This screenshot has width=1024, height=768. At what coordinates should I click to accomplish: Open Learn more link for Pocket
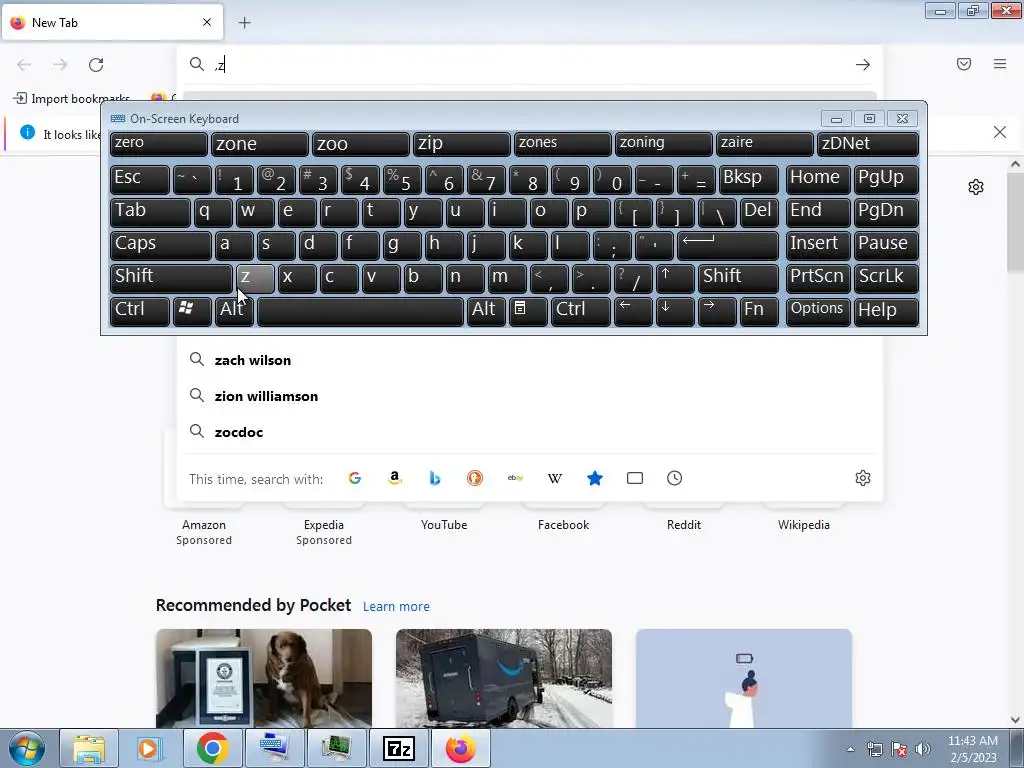396,607
